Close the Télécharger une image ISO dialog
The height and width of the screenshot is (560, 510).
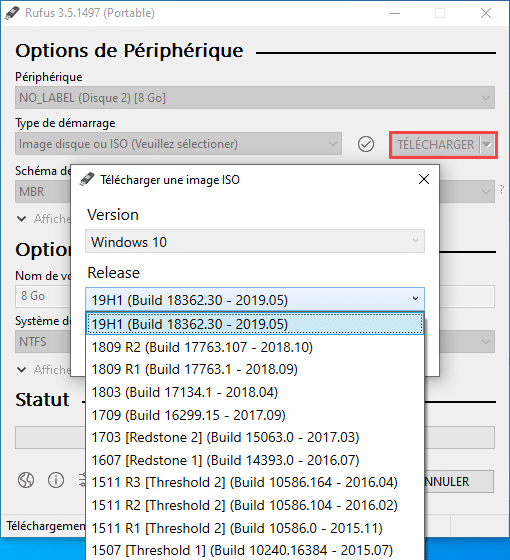click(424, 179)
